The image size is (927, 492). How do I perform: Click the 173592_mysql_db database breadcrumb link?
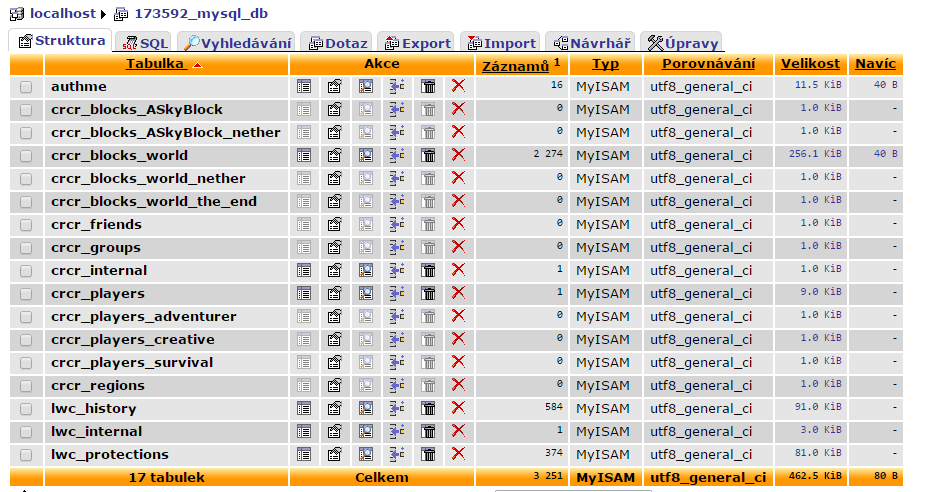(192, 14)
